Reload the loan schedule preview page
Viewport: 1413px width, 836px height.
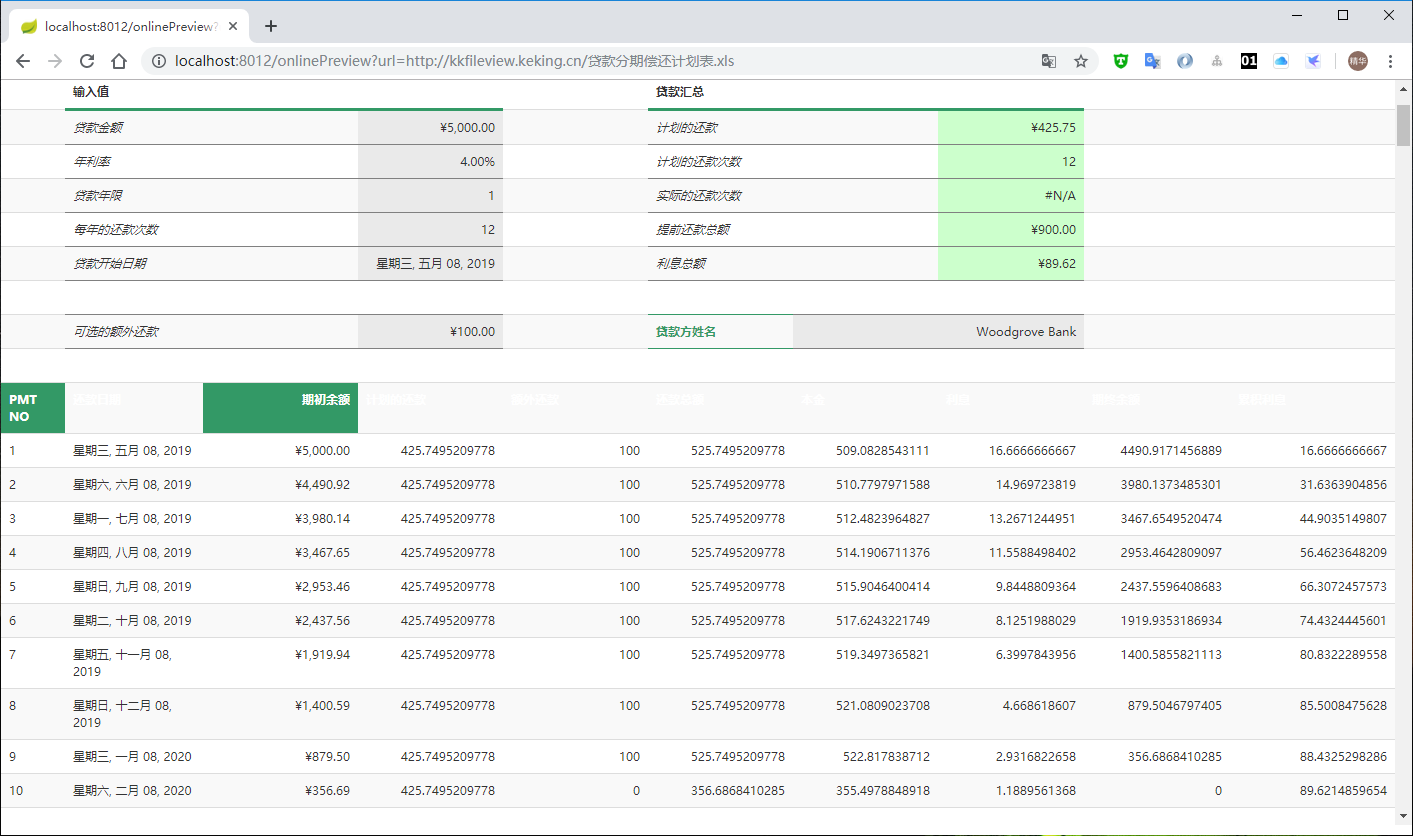click(x=87, y=61)
